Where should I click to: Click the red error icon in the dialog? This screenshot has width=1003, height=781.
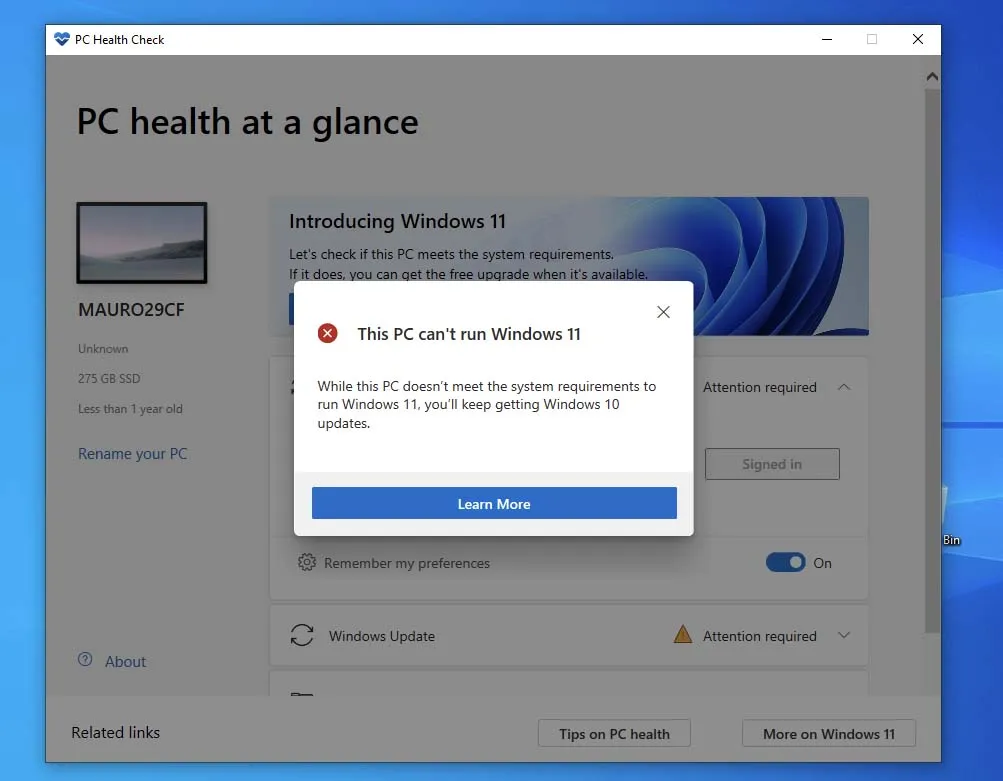coord(327,334)
